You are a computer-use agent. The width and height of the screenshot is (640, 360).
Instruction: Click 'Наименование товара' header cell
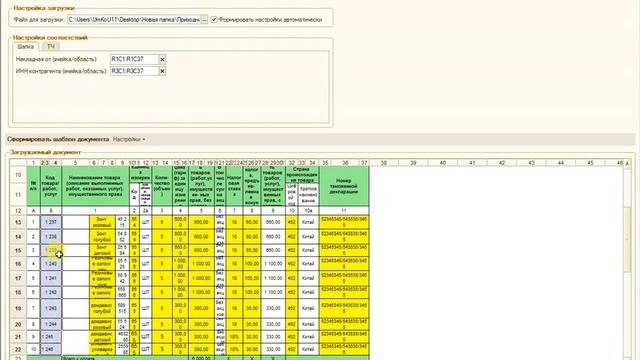96,186
